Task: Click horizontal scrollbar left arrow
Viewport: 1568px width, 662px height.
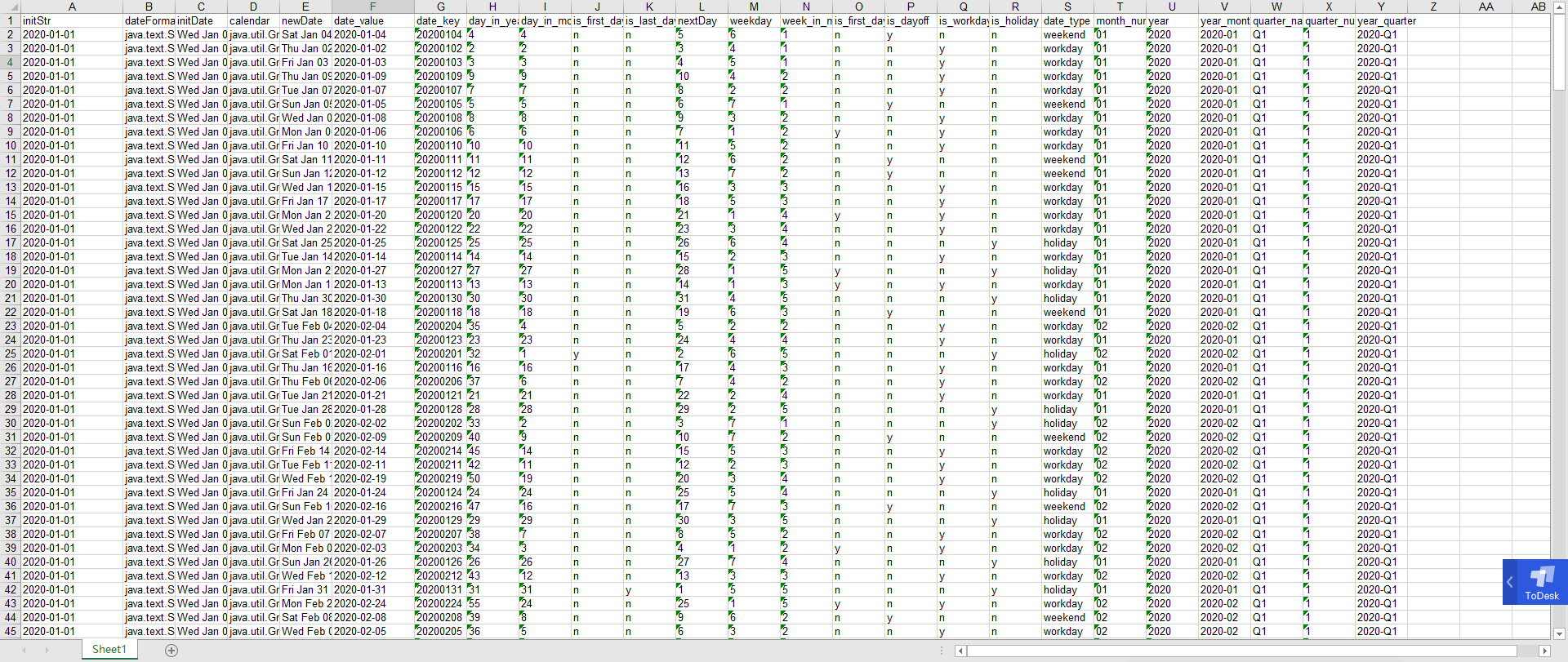Action: 961,651
